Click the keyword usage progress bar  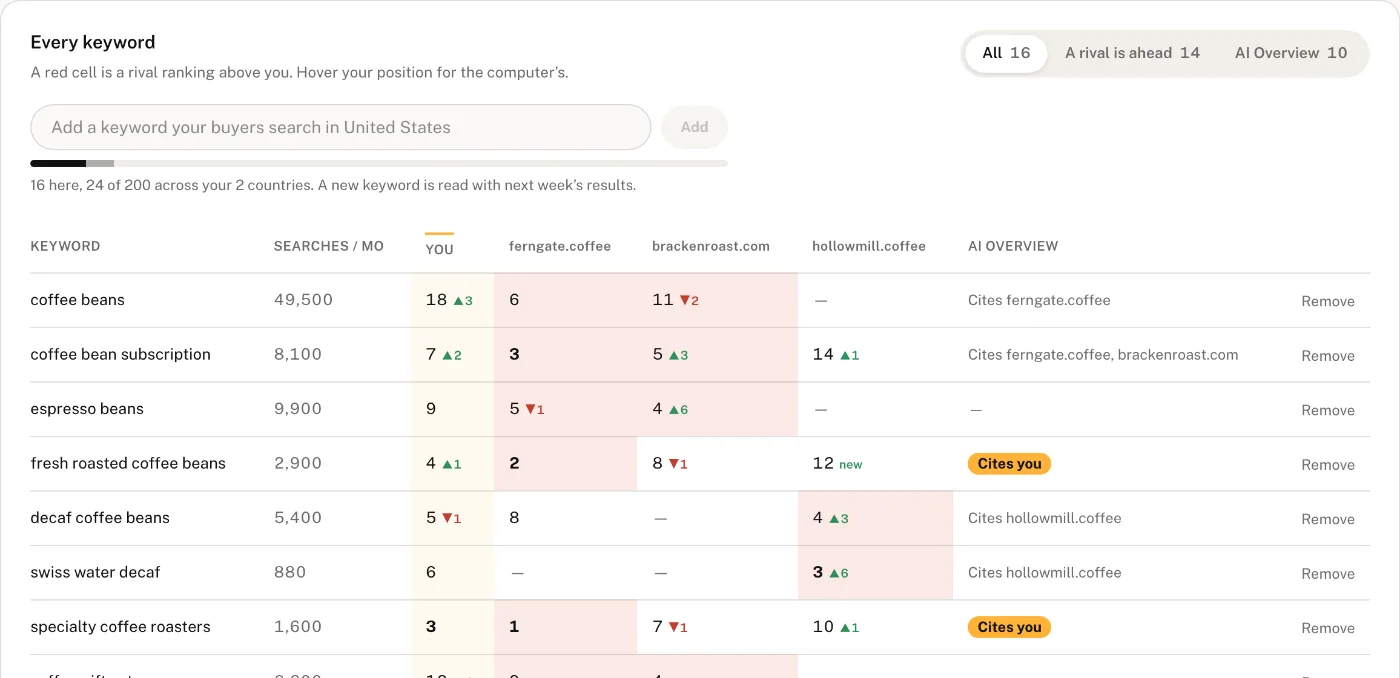379,163
